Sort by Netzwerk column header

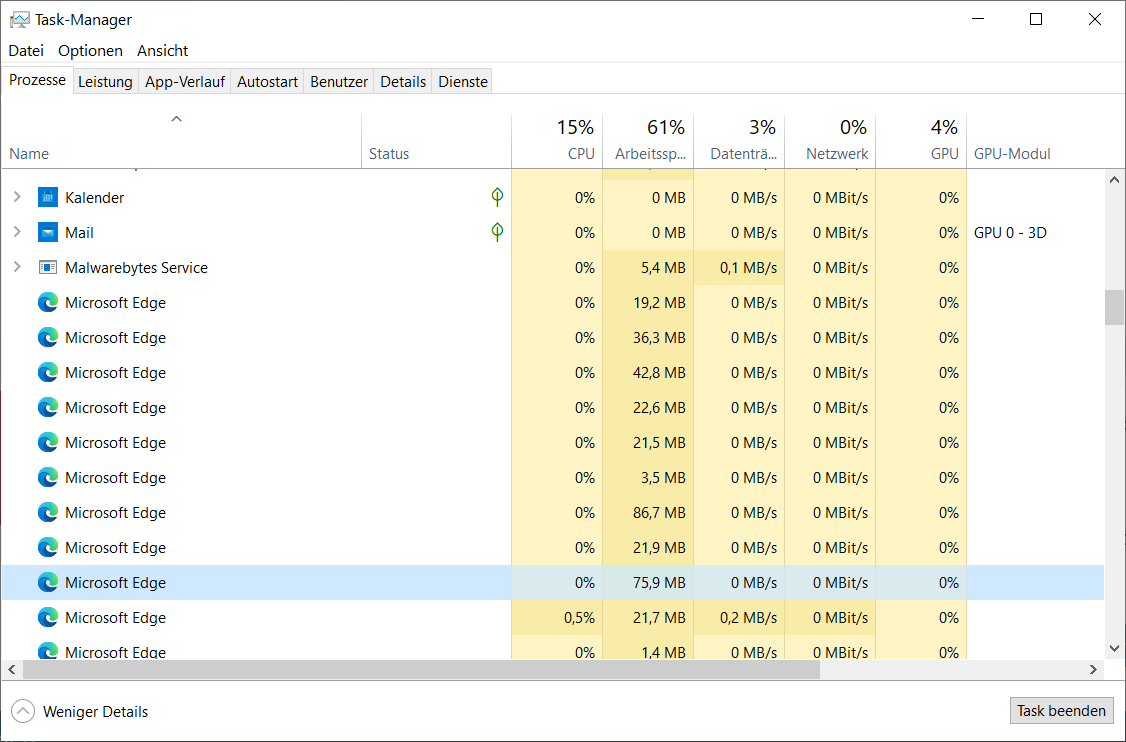coord(830,142)
